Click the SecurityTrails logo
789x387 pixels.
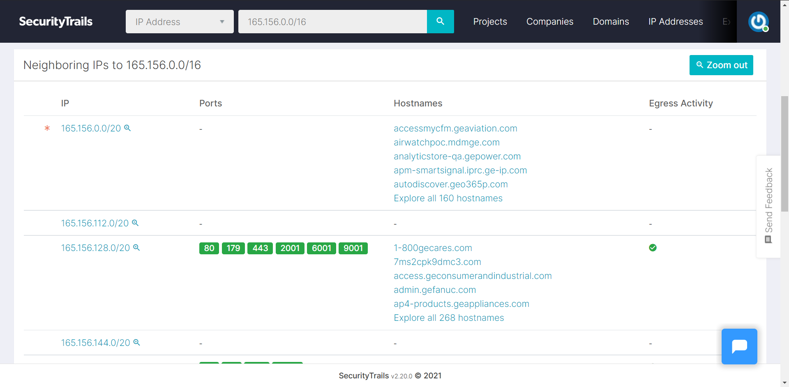point(56,22)
